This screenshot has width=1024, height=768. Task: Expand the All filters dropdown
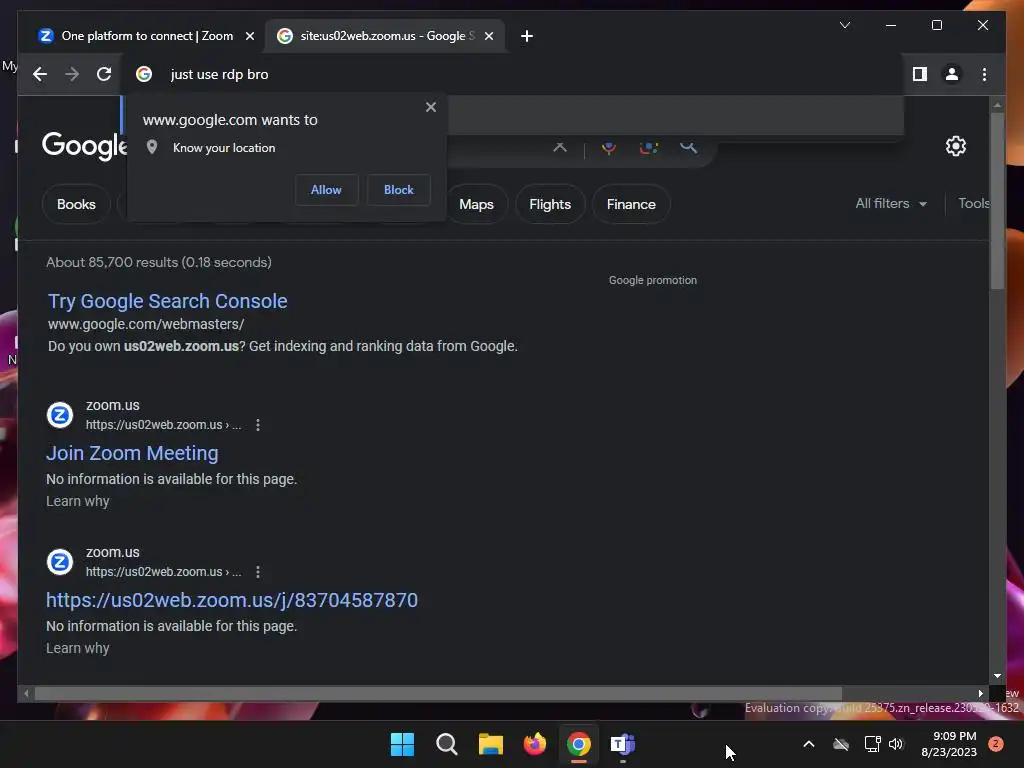[891, 204]
